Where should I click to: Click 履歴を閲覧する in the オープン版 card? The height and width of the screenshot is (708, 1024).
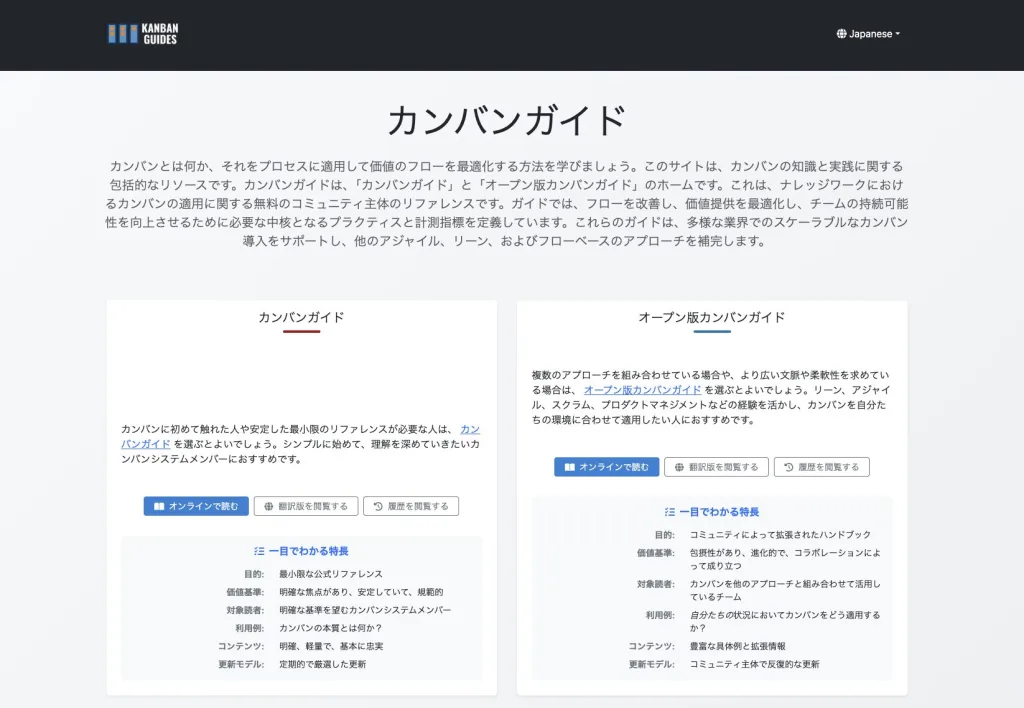tap(822, 467)
